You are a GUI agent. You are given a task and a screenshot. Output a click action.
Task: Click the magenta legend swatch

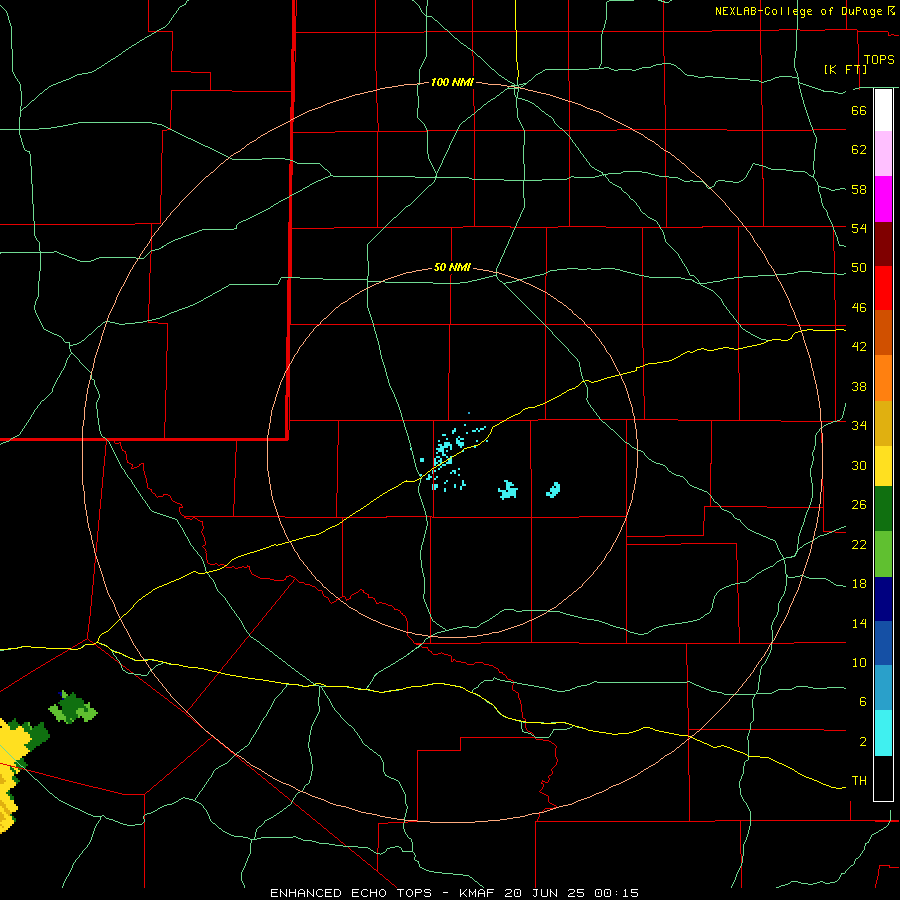[x=883, y=199]
